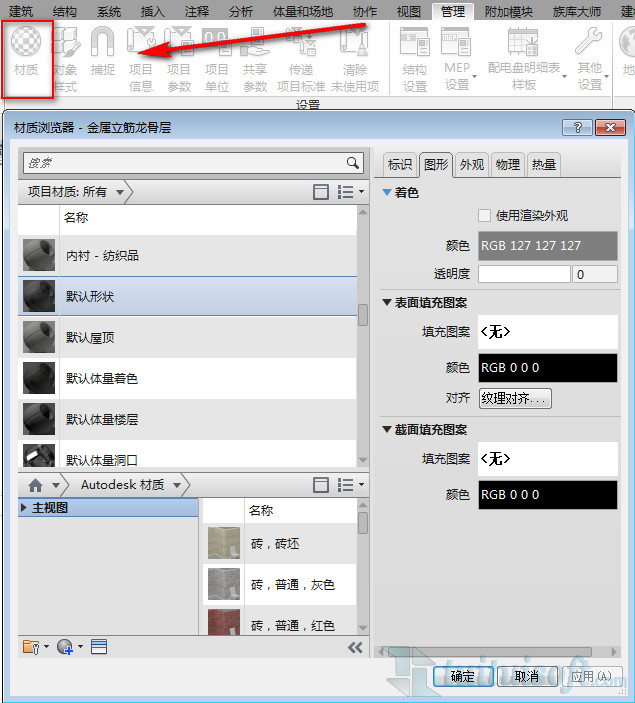
Task: Open 结构设置 structural settings
Action: tap(414, 59)
